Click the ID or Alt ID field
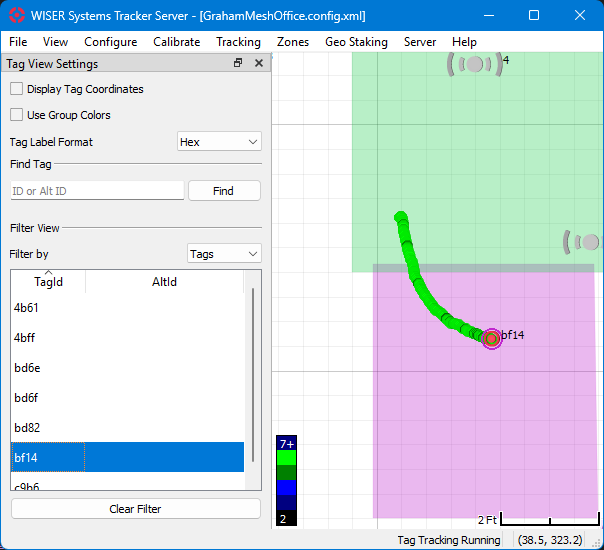 click(97, 191)
